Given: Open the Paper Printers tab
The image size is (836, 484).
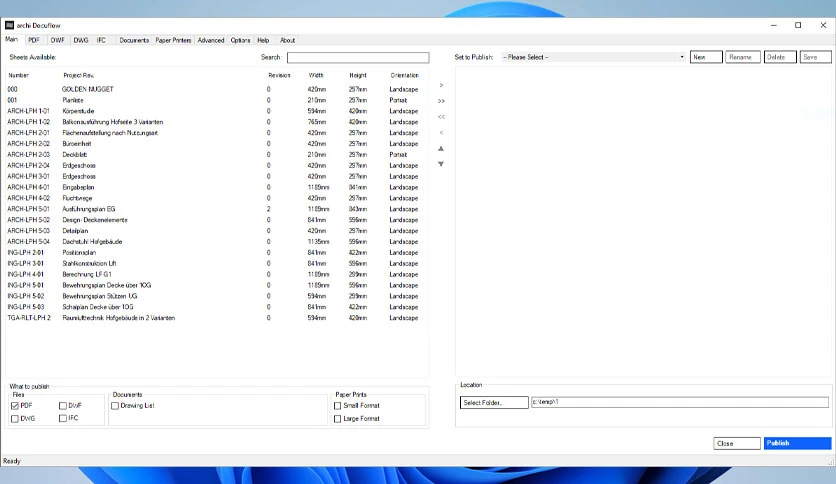Looking at the screenshot, I should coord(173,40).
